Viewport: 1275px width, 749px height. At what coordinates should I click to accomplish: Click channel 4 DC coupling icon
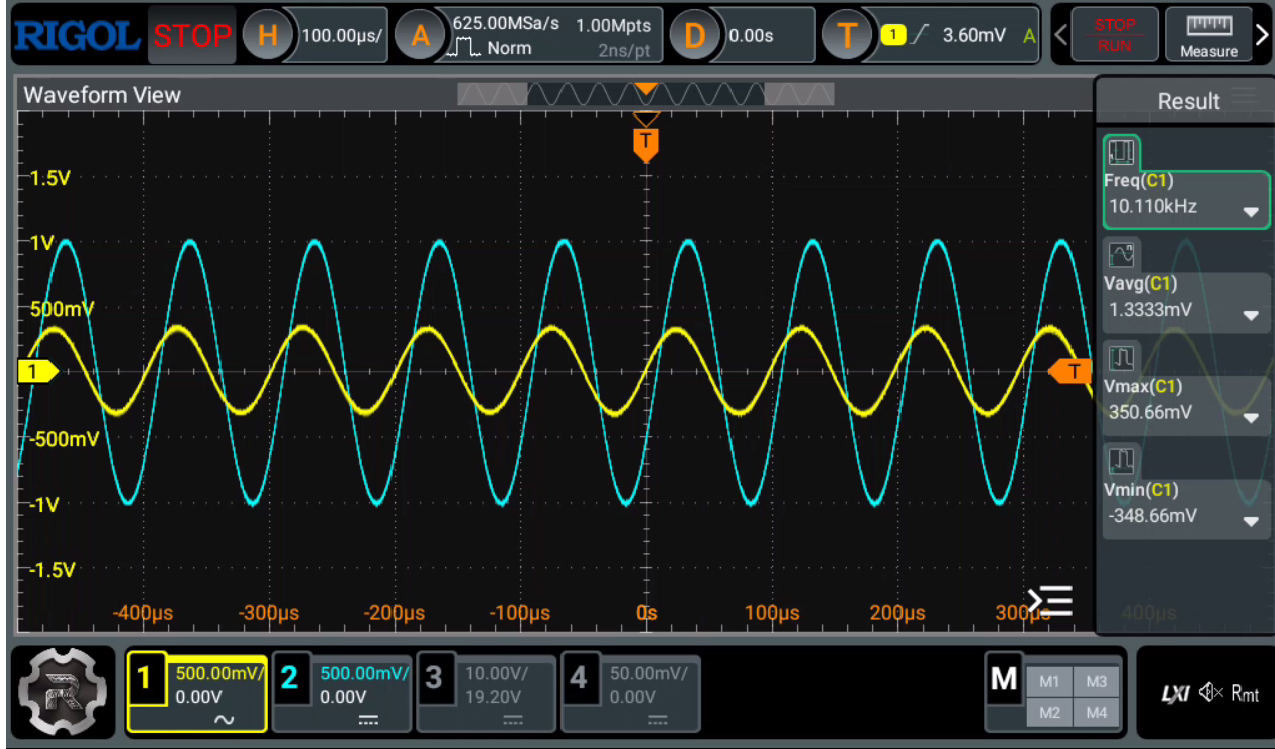(x=657, y=720)
